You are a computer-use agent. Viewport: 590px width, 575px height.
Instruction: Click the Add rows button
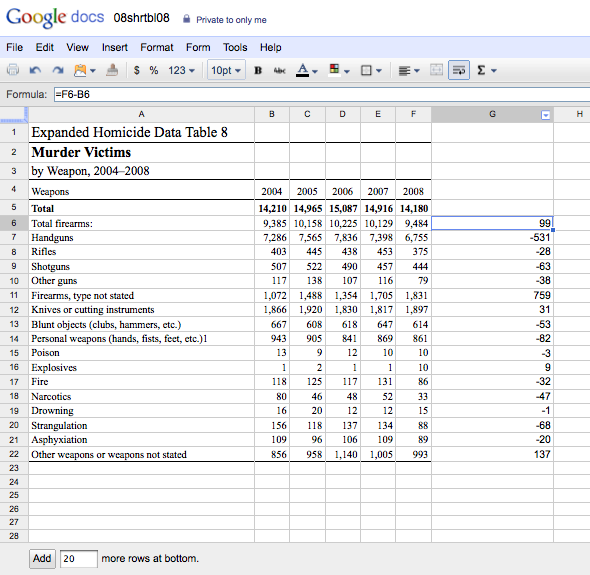pos(42,558)
